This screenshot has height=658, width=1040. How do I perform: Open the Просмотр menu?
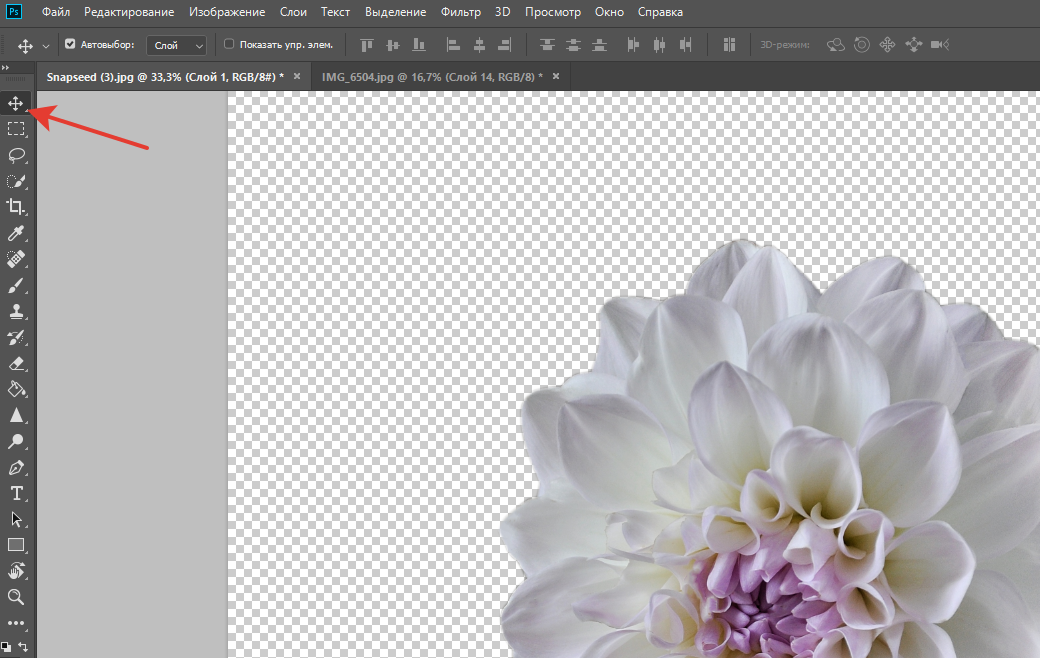point(552,12)
